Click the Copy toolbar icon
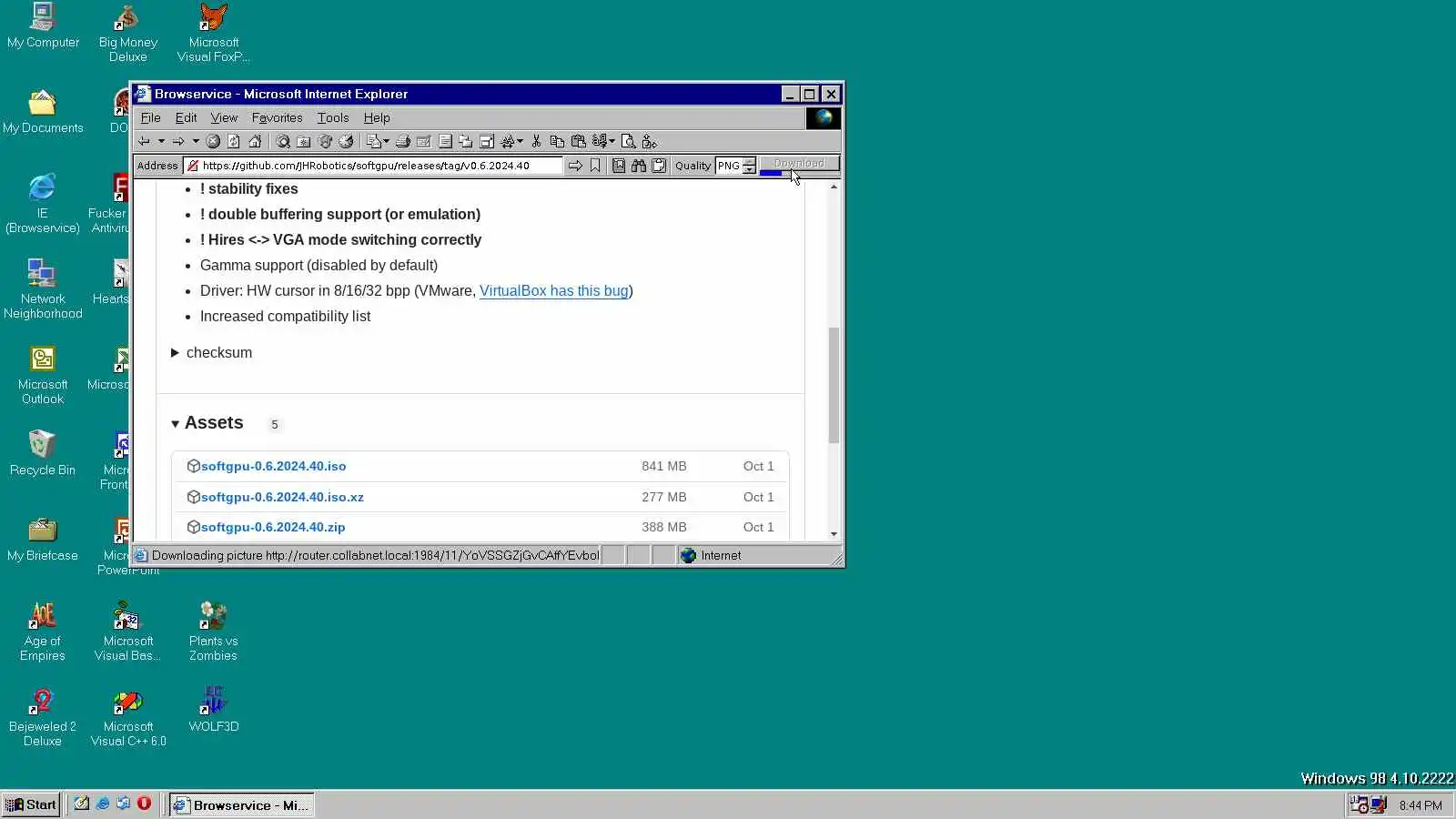 coord(557,141)
